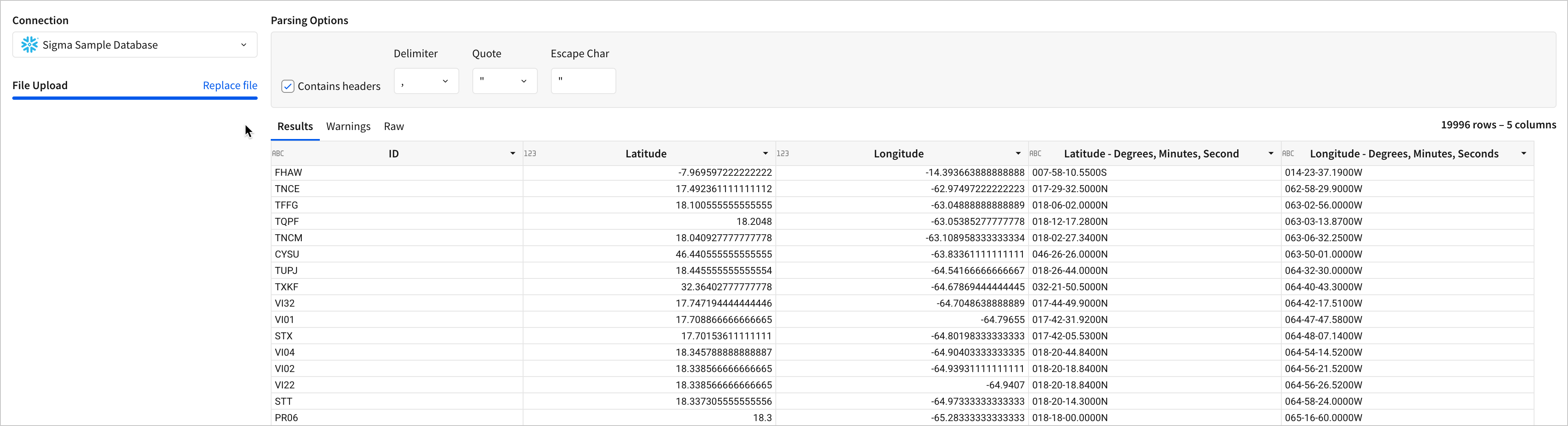Click ABC type icon on Longitude Degrees column
The image size is (1568, 426).
1288,154
